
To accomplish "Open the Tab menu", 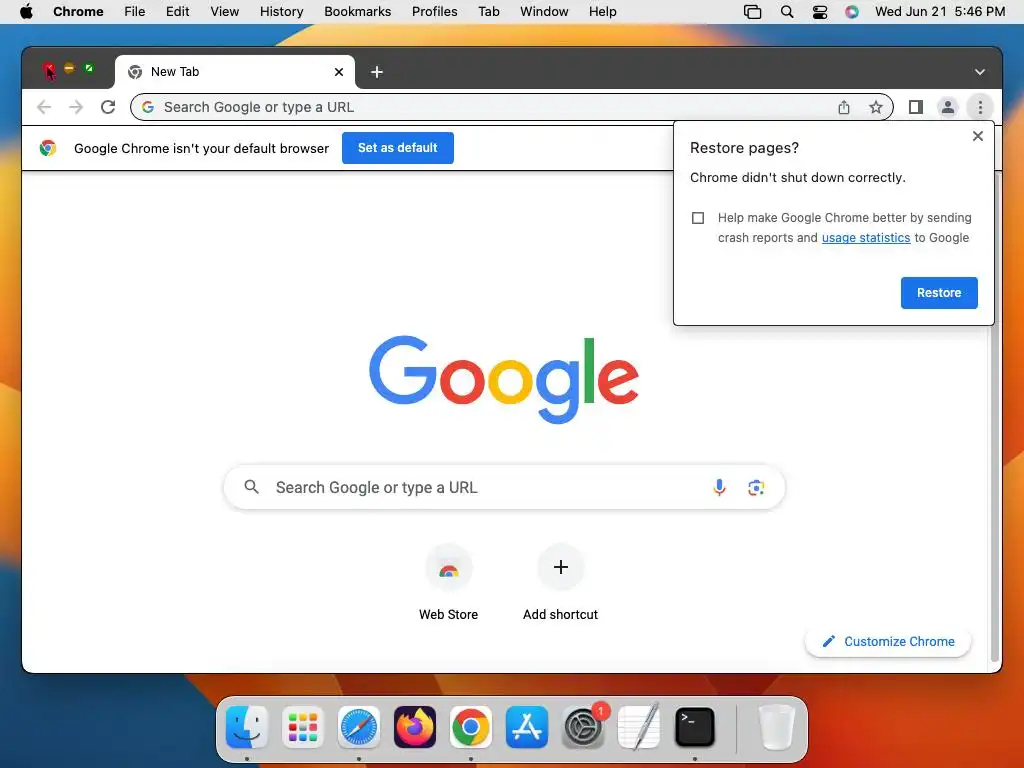I will pyautogui.click(x=488, y=12).
